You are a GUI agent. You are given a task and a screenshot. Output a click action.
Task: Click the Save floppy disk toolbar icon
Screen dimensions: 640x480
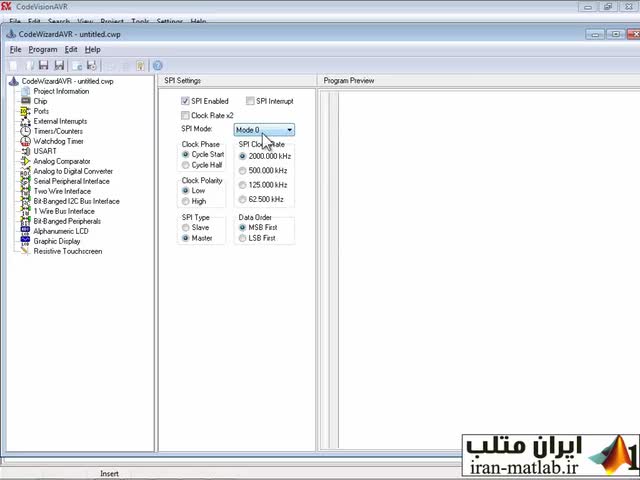point(44,65)
